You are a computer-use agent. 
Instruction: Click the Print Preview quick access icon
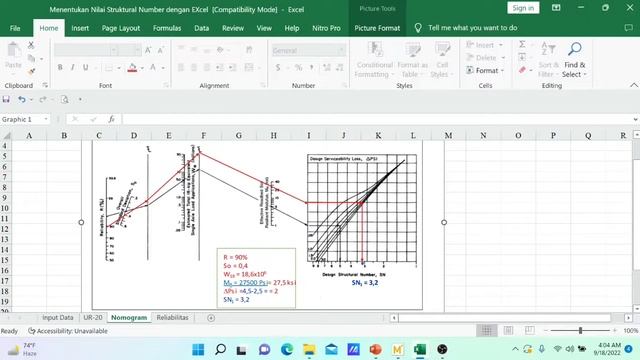pyautogui.click(x=64, y=99)
